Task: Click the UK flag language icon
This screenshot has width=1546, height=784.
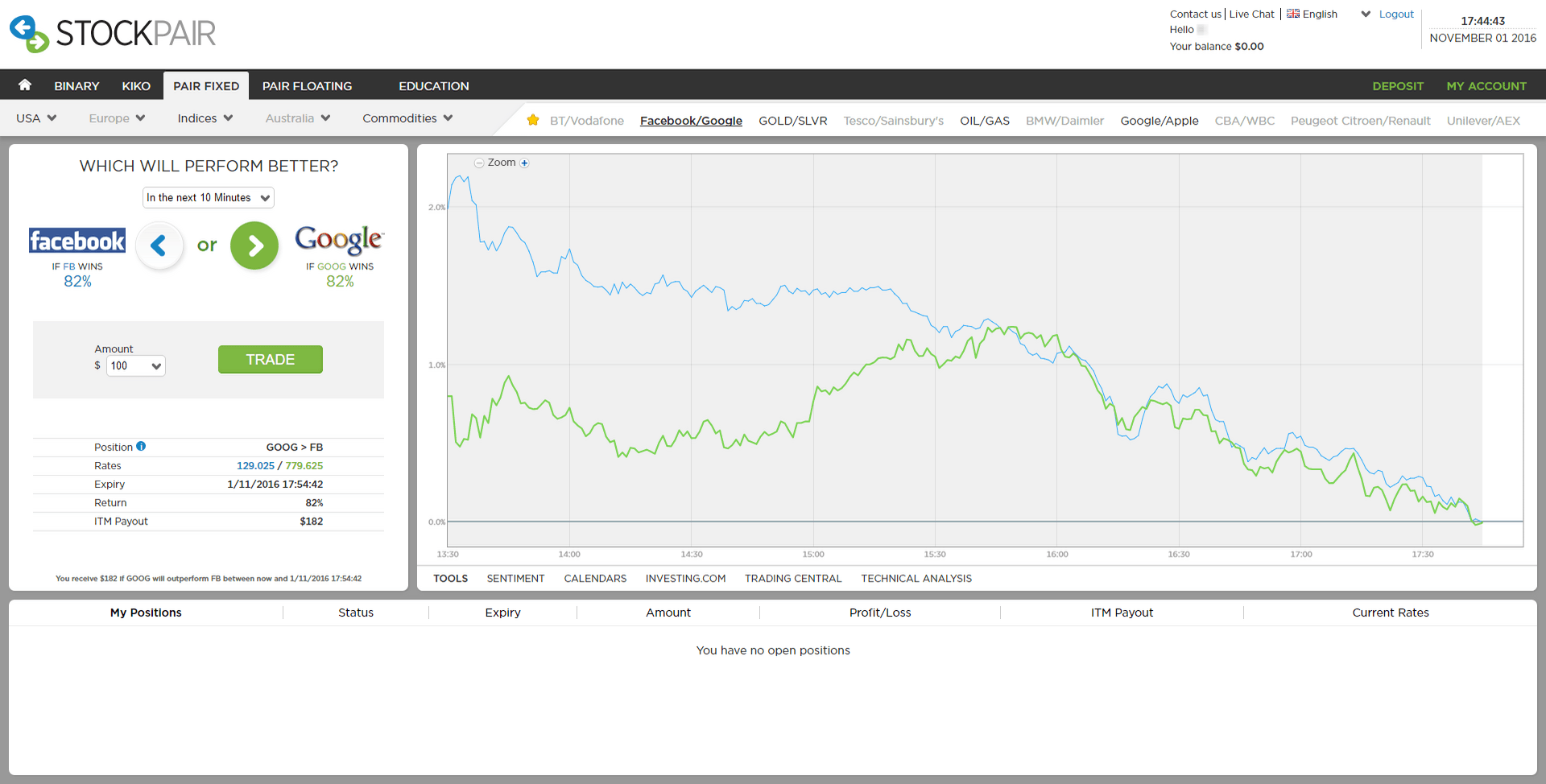Action: click(1293, 14)
